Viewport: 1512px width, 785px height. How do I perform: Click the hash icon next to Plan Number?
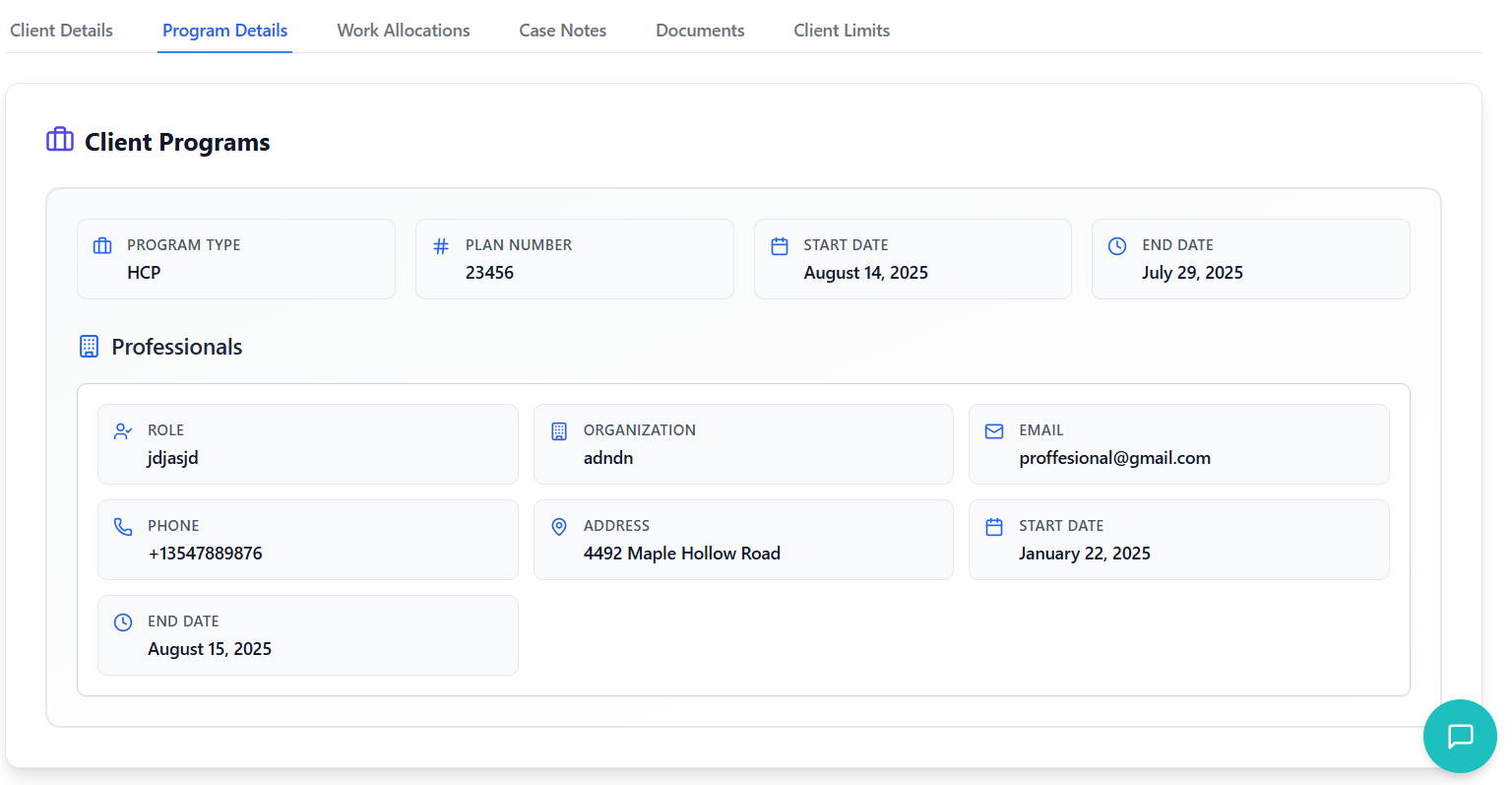point(441,246)
